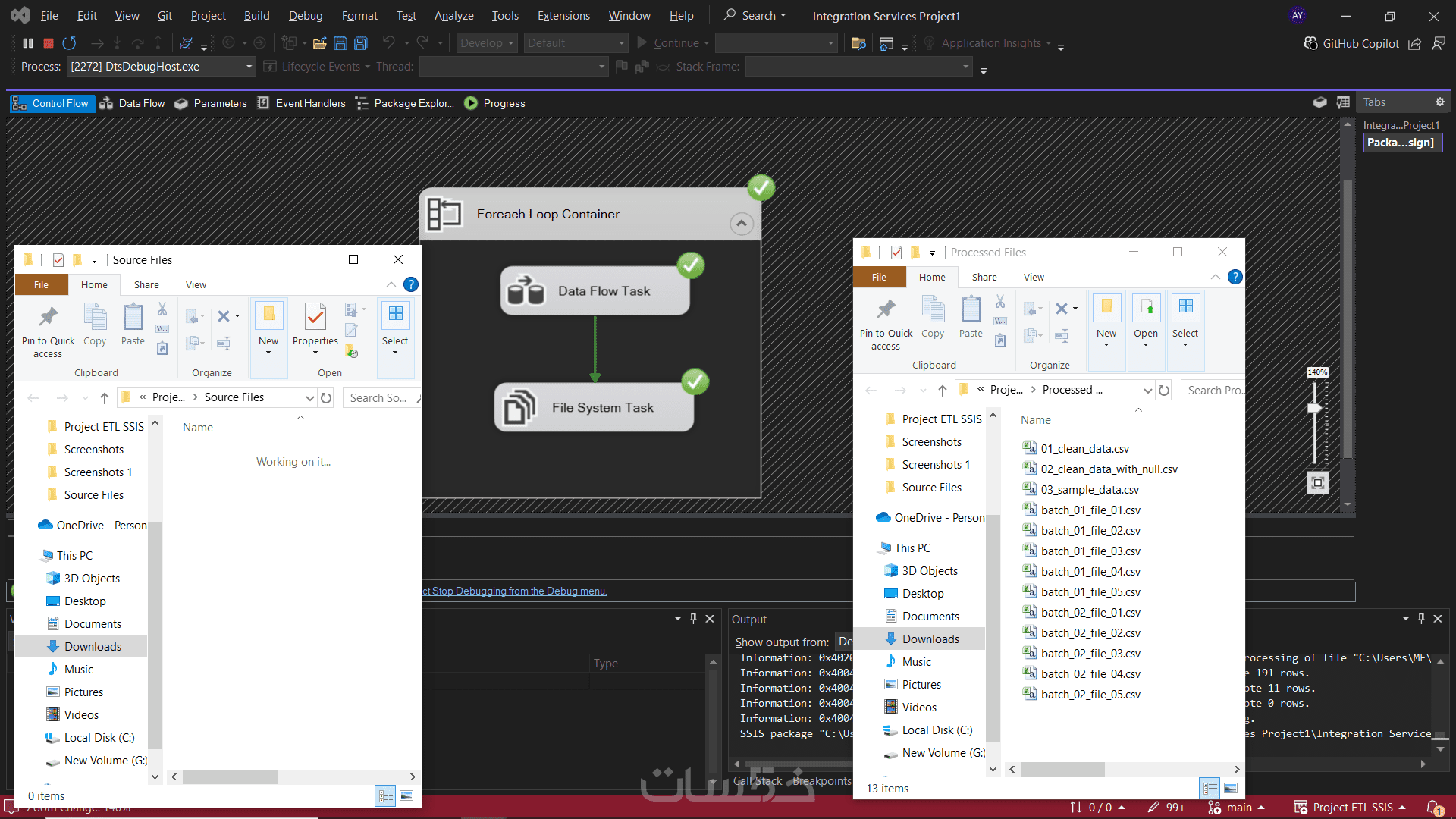Toggle auto-hide pin on the Output panel
The width and height of the screenshot is (1456, 819).
point(1421,619)
